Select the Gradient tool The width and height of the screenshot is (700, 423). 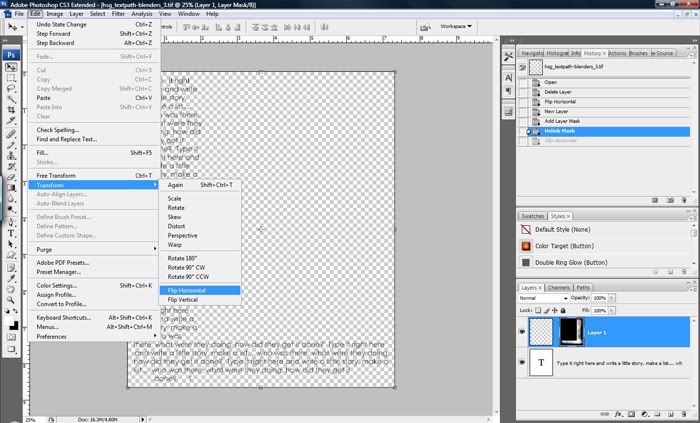coord(11,188)
